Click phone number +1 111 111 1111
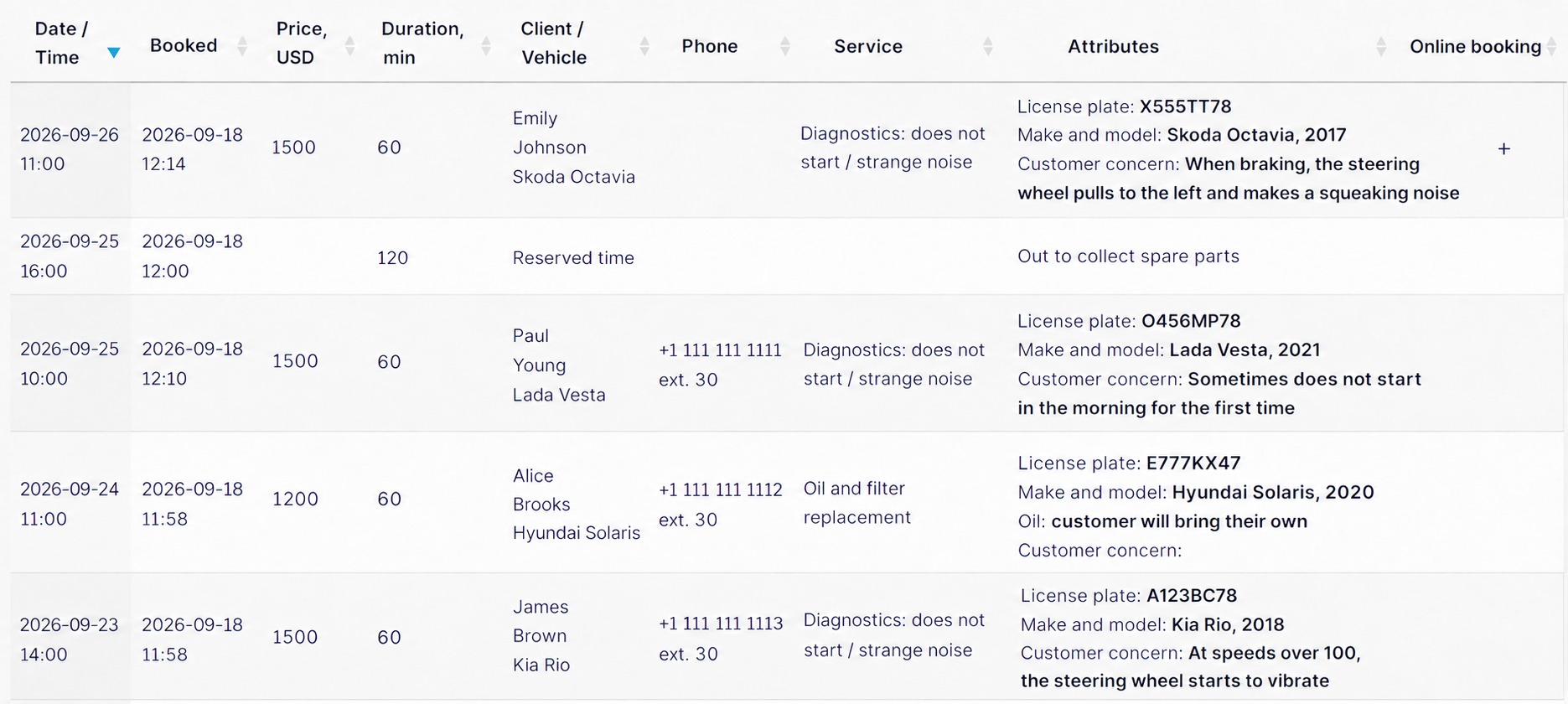Image resolution: width=1568 pixels, height=704 pixels. tap(720, 349)
